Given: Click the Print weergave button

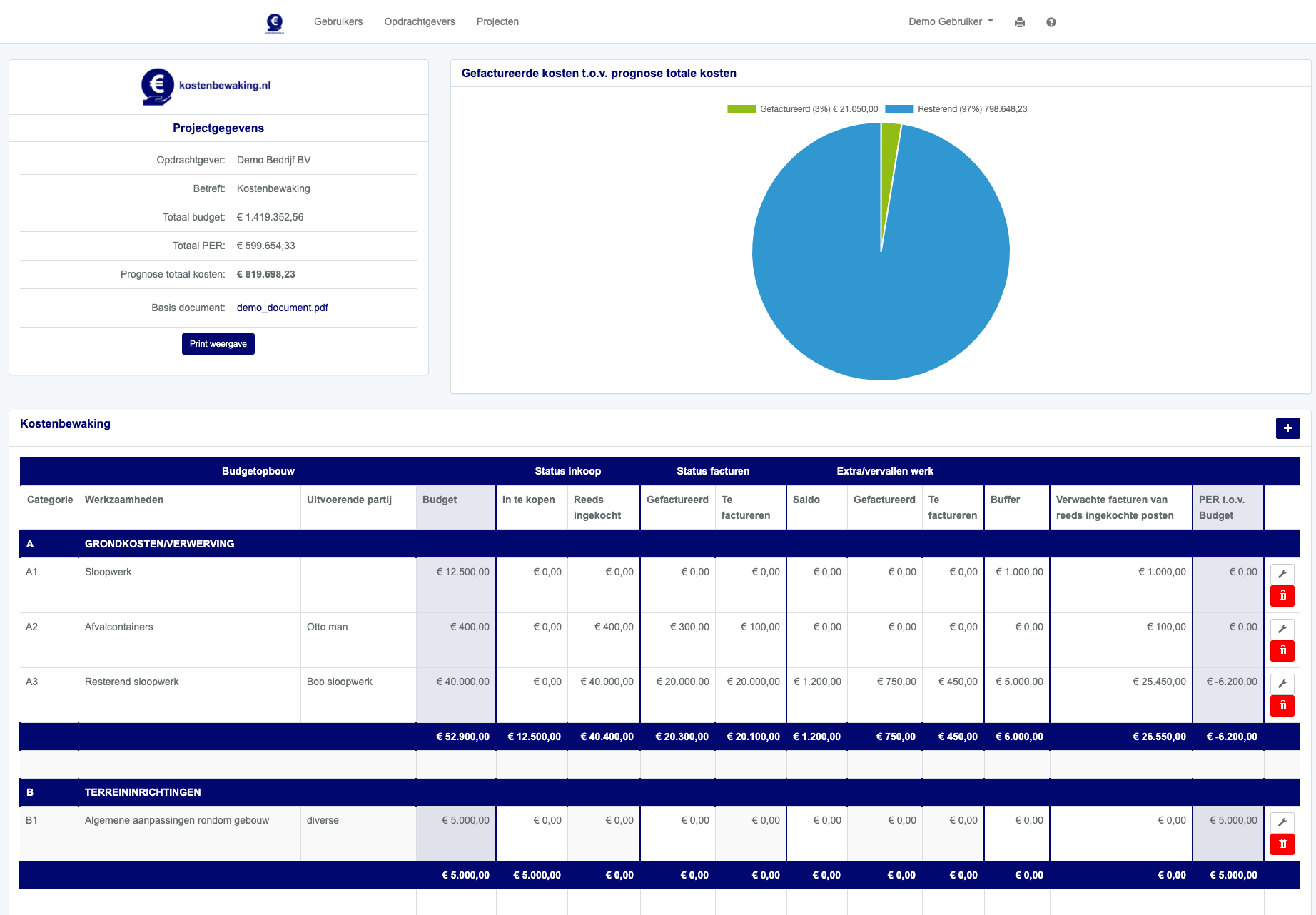Looking at the screenshot, I should tap(218, 344).
